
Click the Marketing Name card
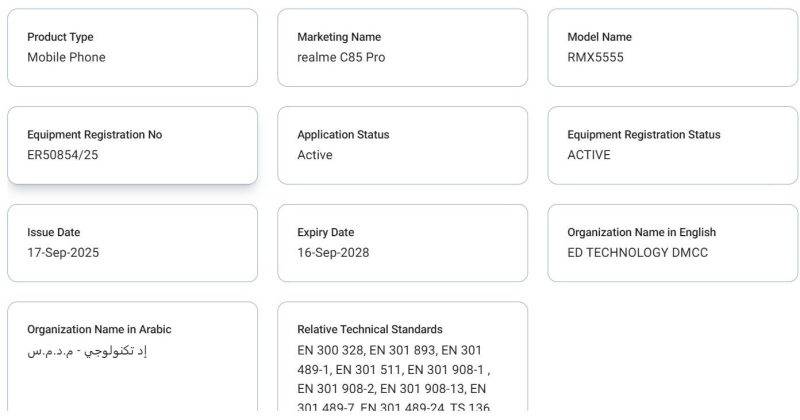(403, 47)
